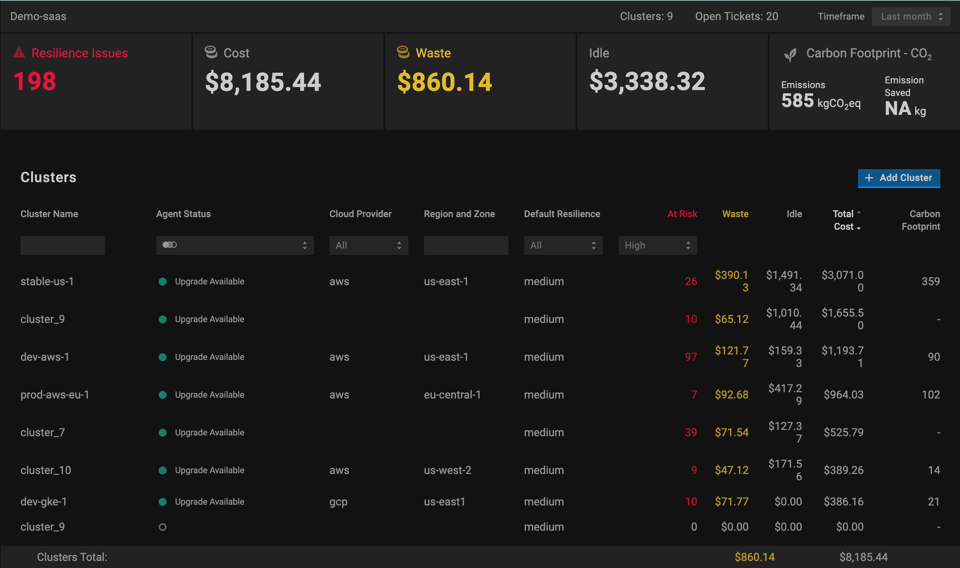The width and height of the screenshot is (960, 568).
Task: Open the dev-gke-1 cluster
Action: tap(43, 502)
